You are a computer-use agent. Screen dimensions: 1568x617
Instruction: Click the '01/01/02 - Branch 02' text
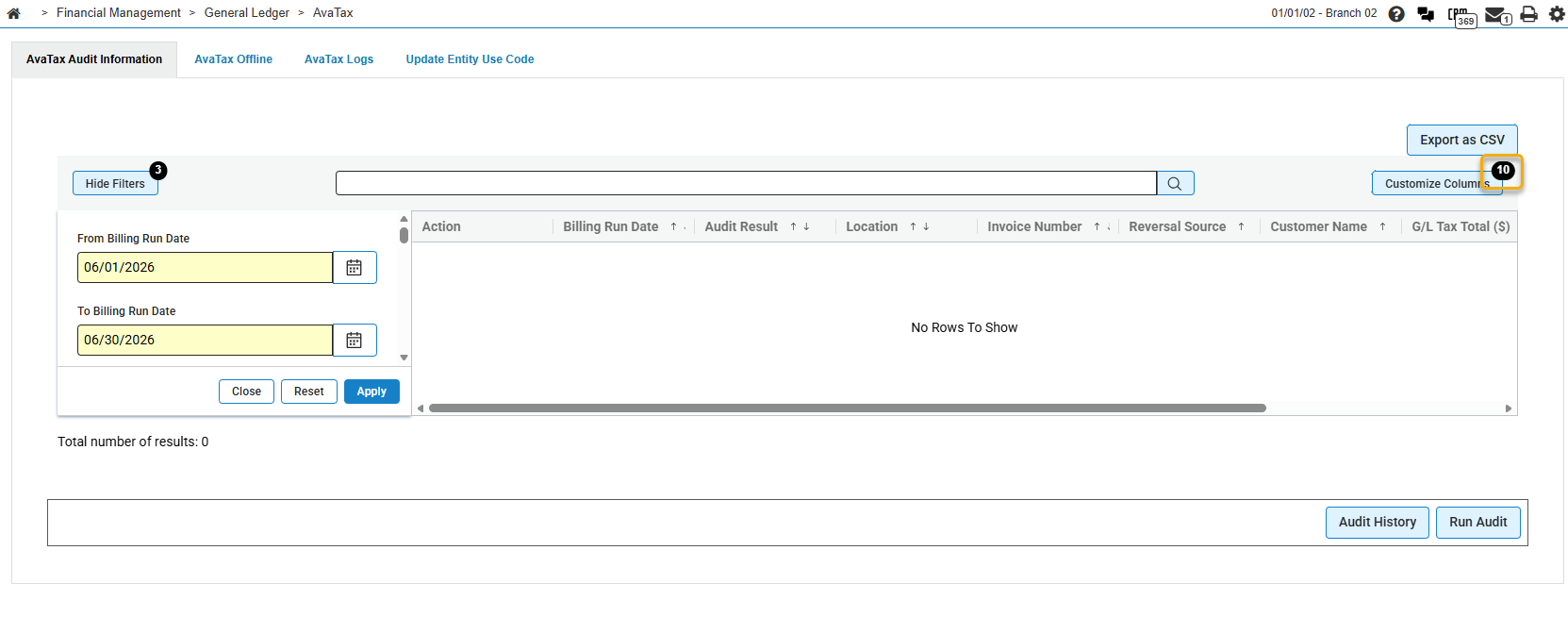(1324, 13)
